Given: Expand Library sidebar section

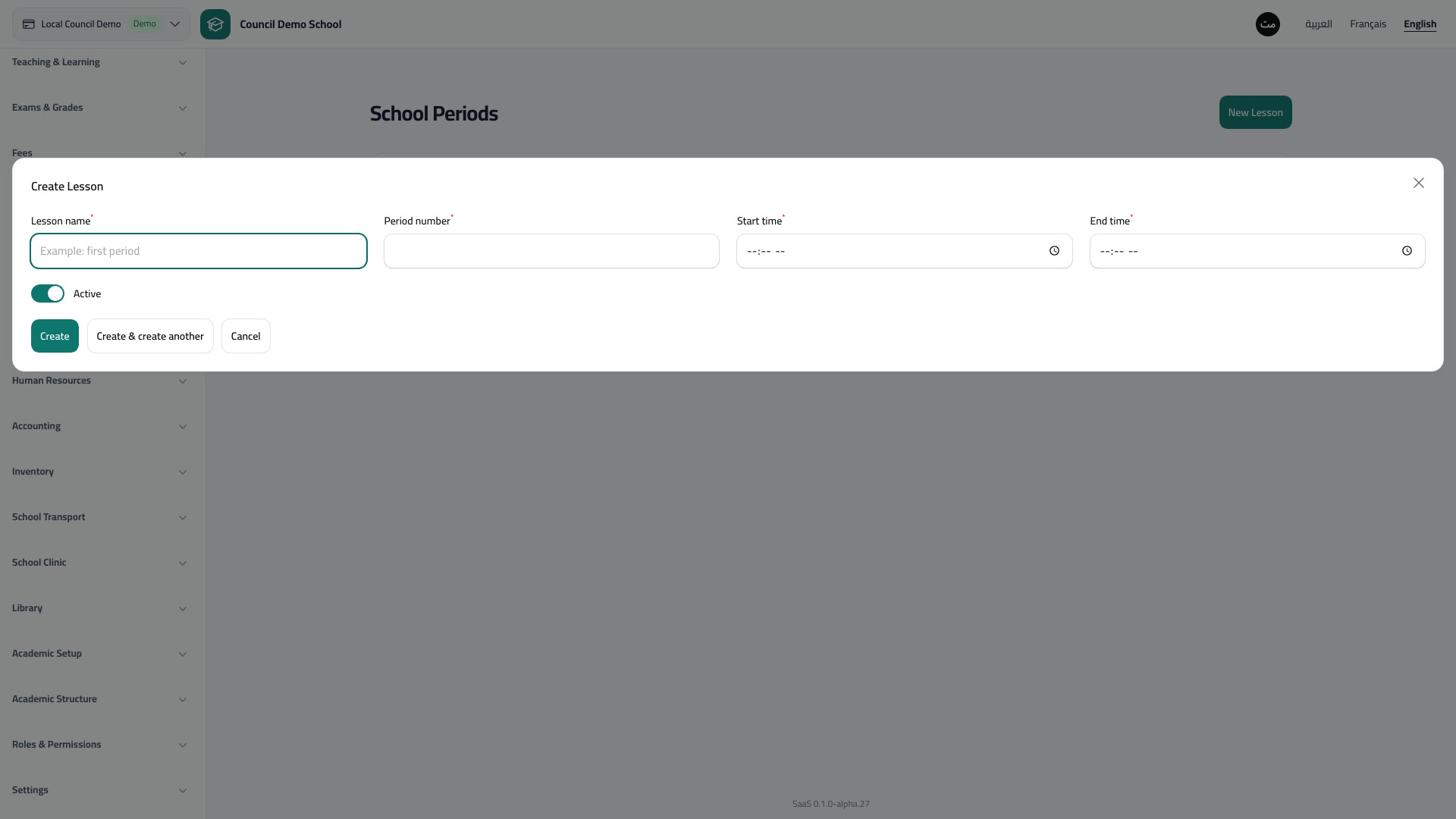Looking at the screenshot, I should click(99, 608).
